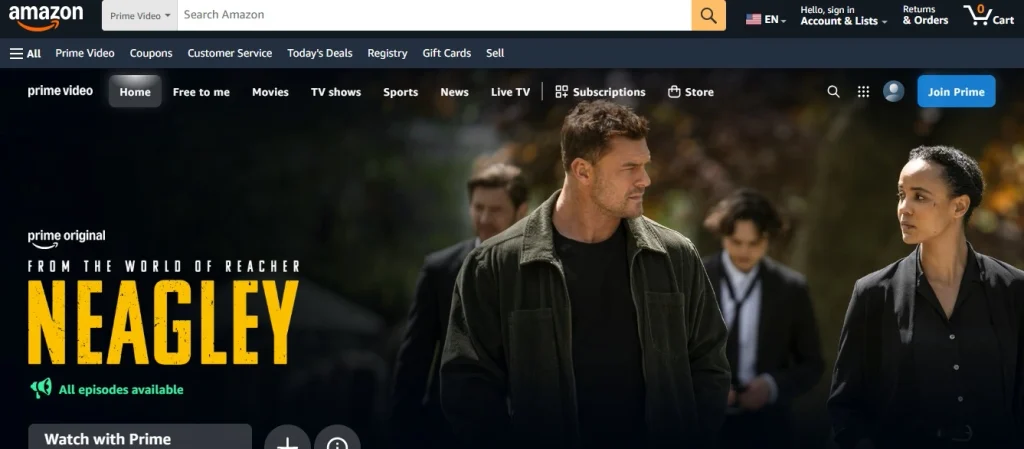This screenshot has width=1024, height=449.
Task: Open the Movies tab
Action: (x=270, y=92)
